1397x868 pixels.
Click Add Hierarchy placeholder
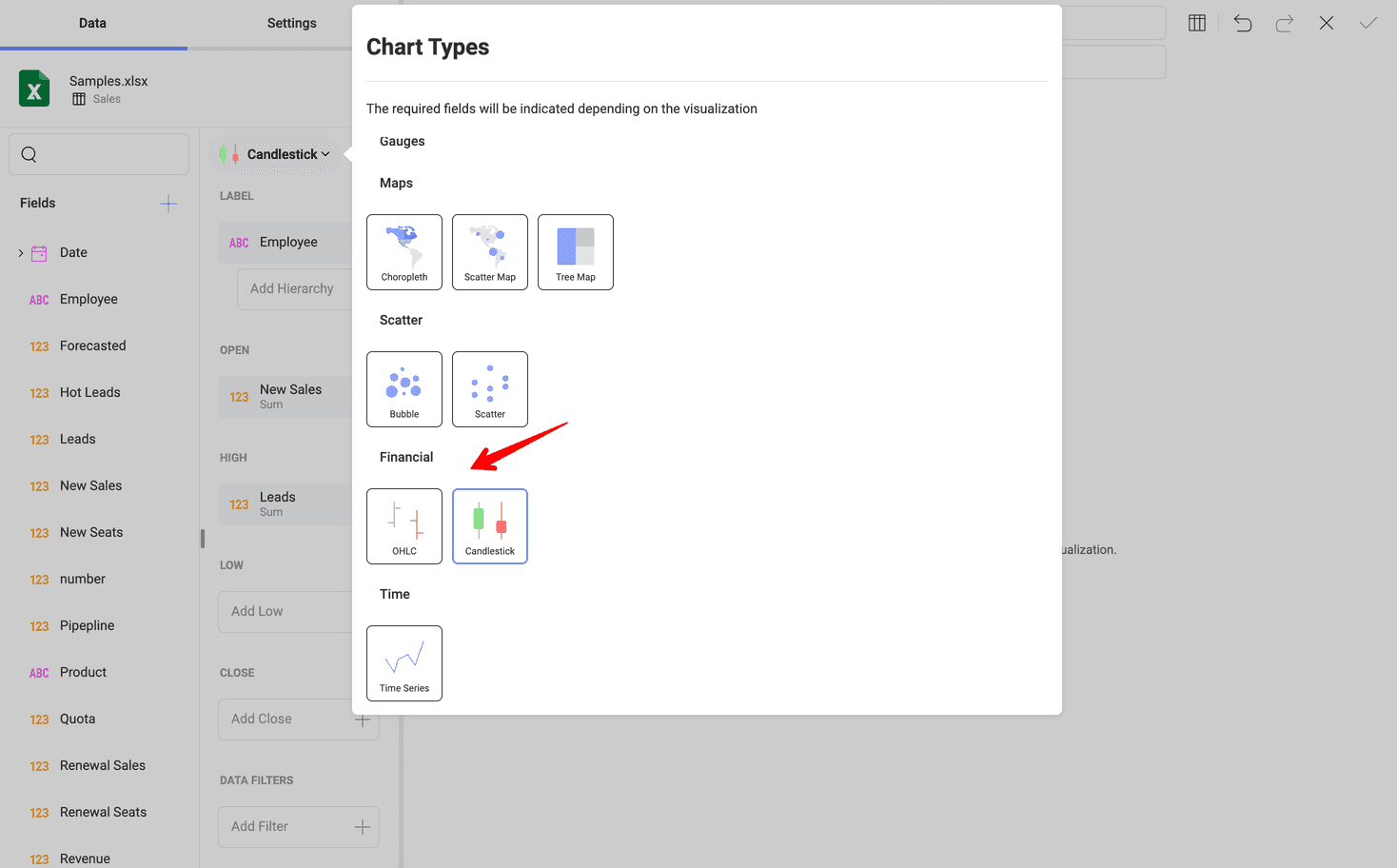point(294,289)
